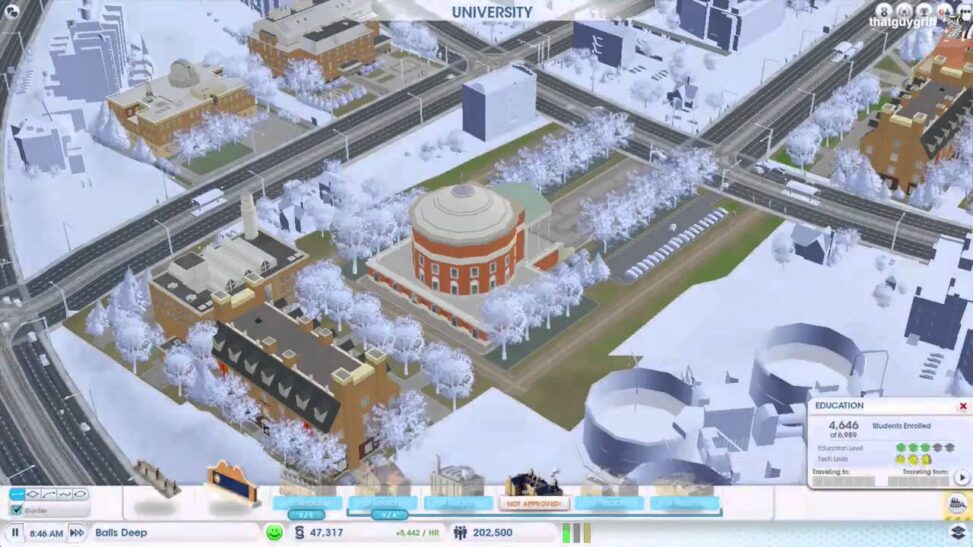Click the first small counter badge under modules
Viewport: 973px width, 547px height.
click(x=307, y=515)
